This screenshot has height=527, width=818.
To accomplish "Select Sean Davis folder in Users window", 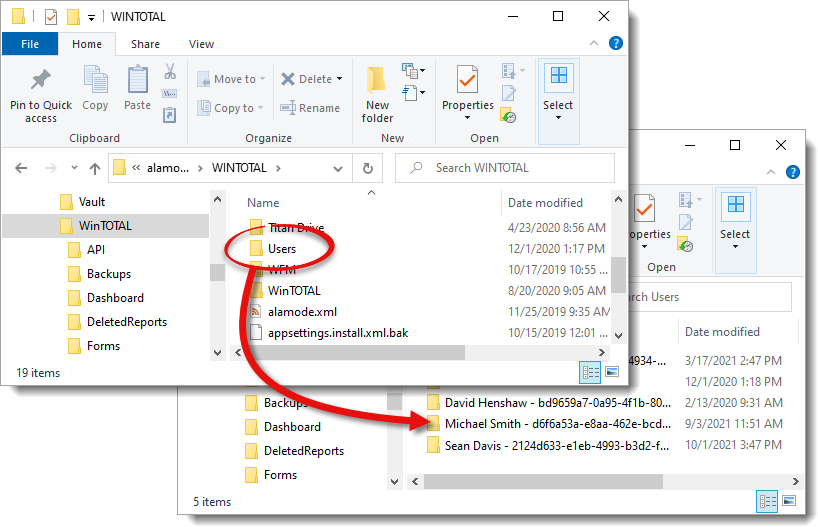I will coord(547,446).
